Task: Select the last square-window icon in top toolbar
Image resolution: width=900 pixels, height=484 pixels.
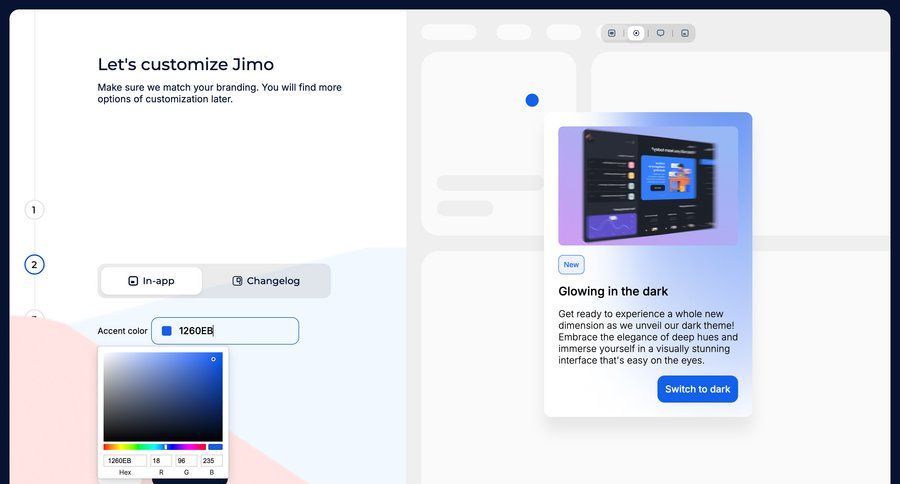Action: (x=685, y=33)
